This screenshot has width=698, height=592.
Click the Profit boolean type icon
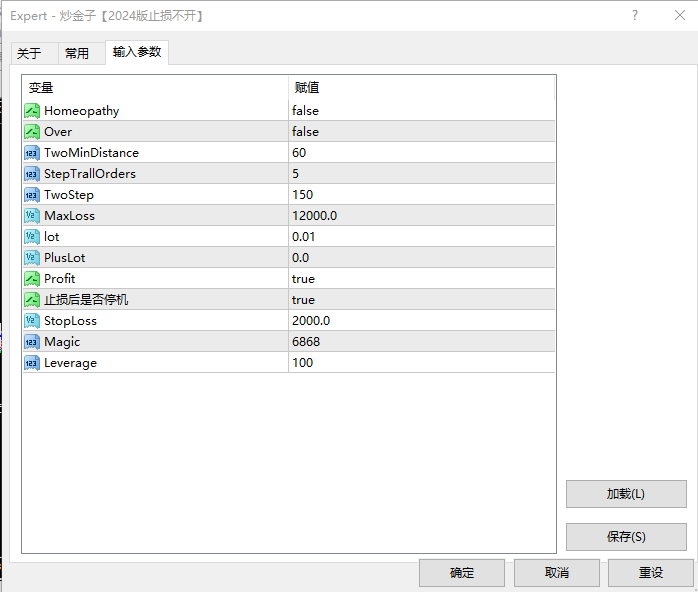click(32, 279)
